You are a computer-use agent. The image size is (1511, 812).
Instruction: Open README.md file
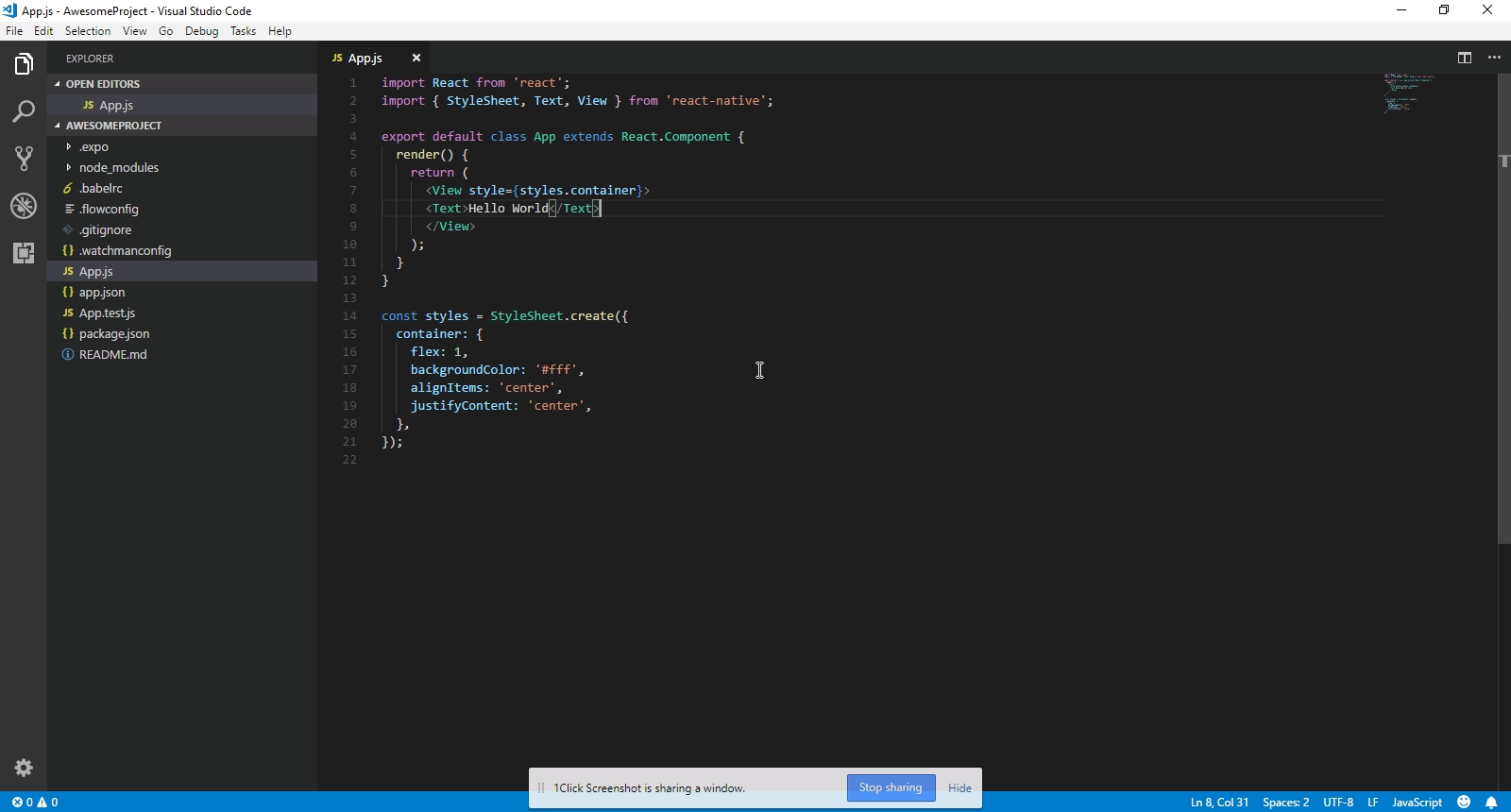pyautogui.click(x=182, y=354)
